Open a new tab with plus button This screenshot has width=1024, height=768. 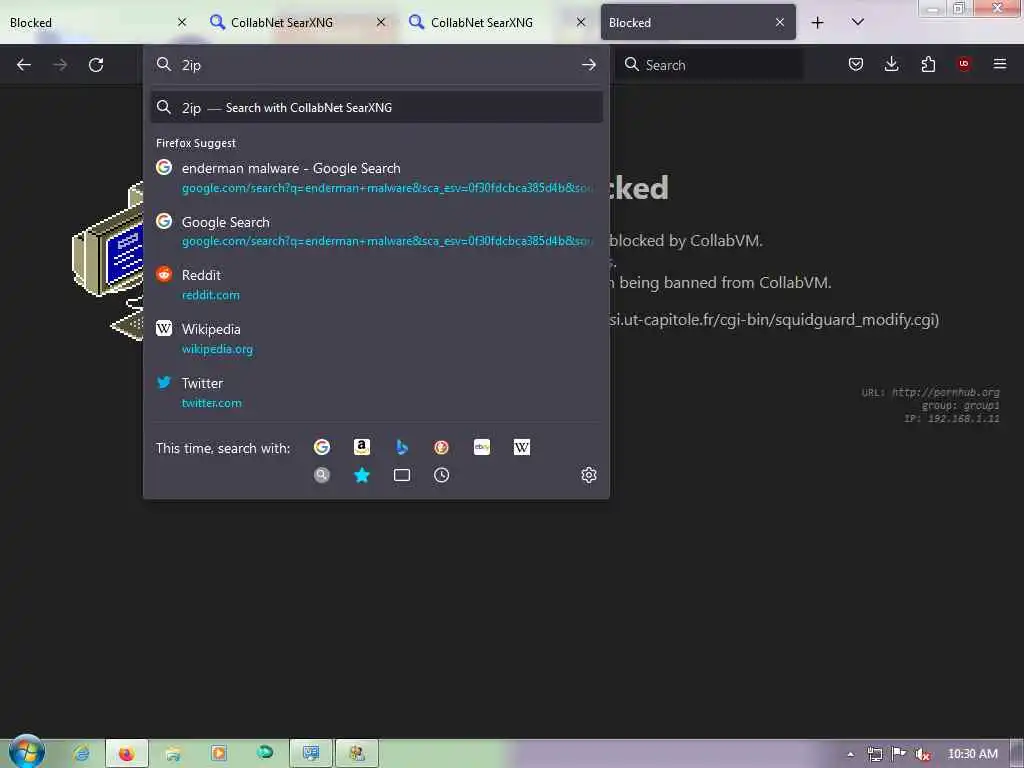click(x=817, y=23)
